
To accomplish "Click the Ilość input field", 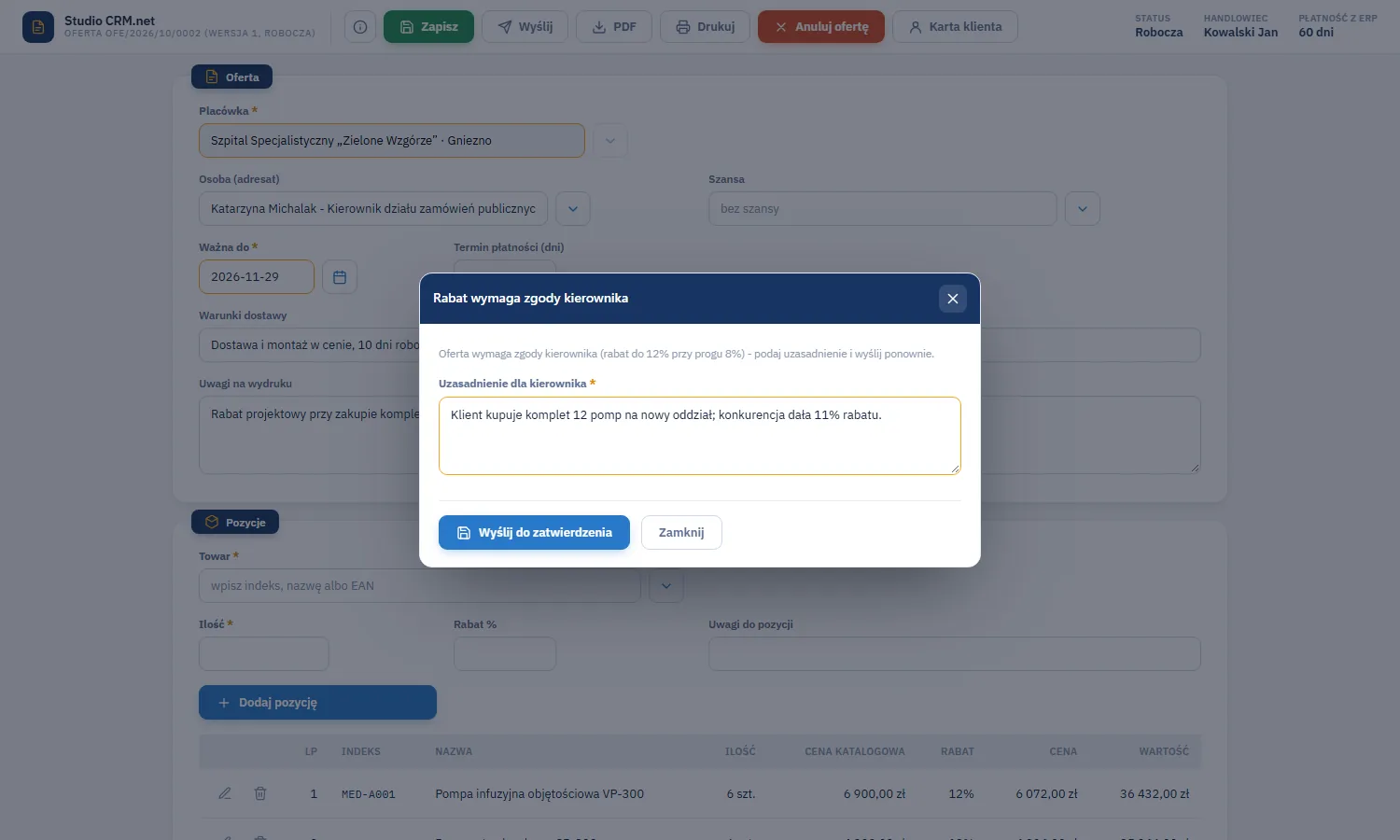I will pos(264,654).
